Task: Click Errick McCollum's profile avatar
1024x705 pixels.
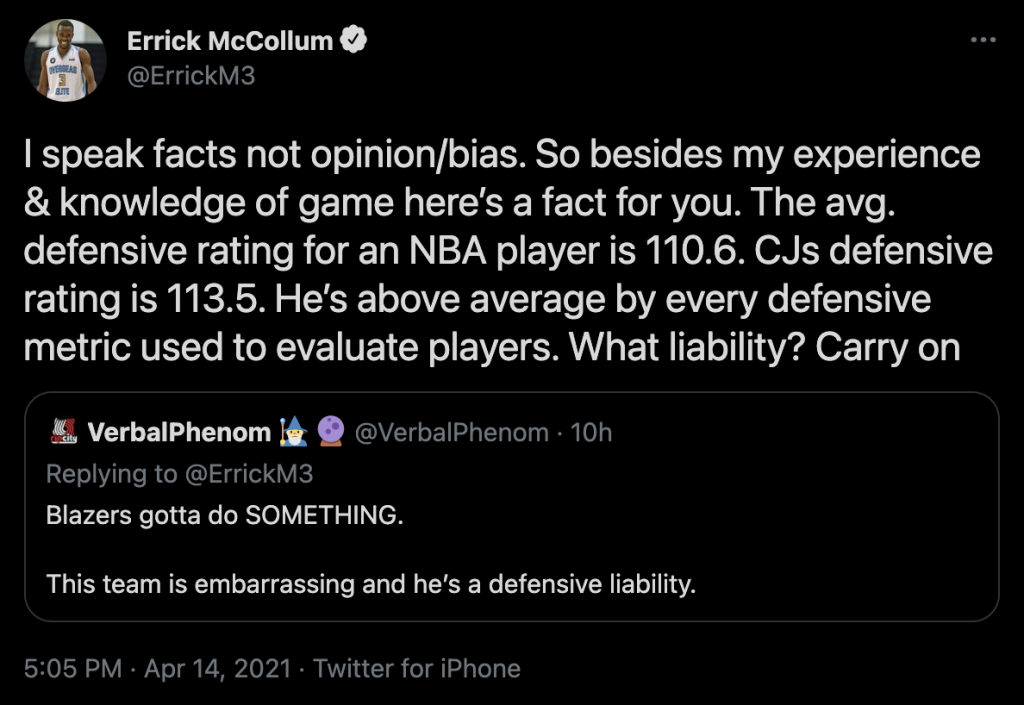Action: 65,60
